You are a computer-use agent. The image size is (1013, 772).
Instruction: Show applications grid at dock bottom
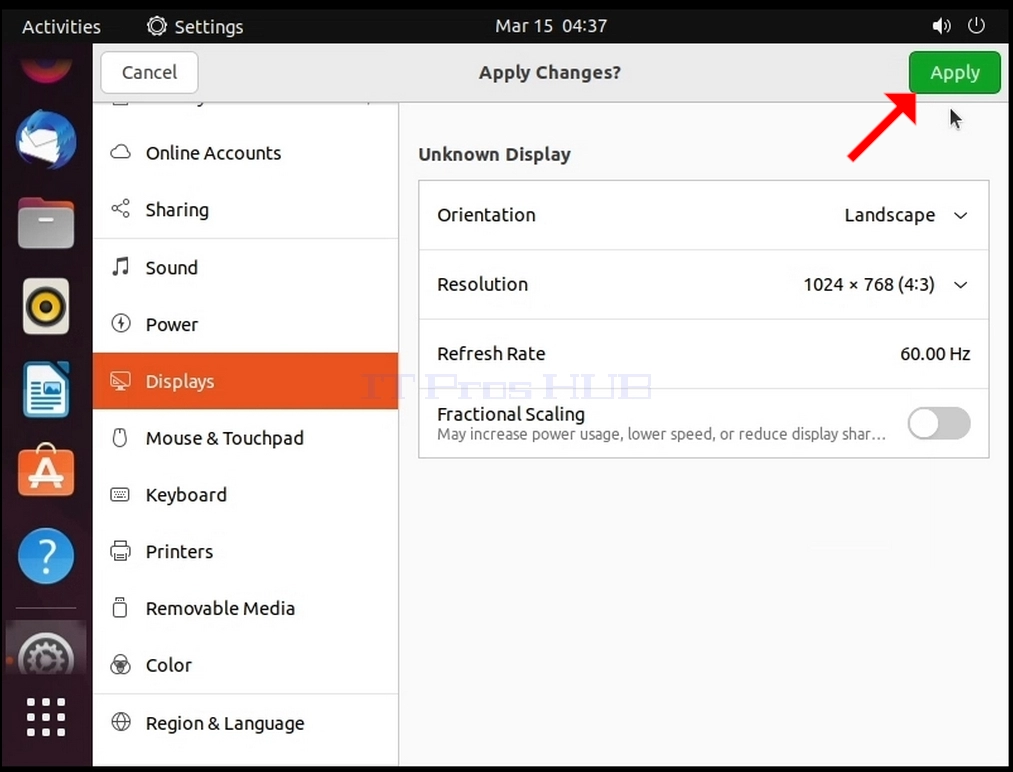click(x=46, y=717)
